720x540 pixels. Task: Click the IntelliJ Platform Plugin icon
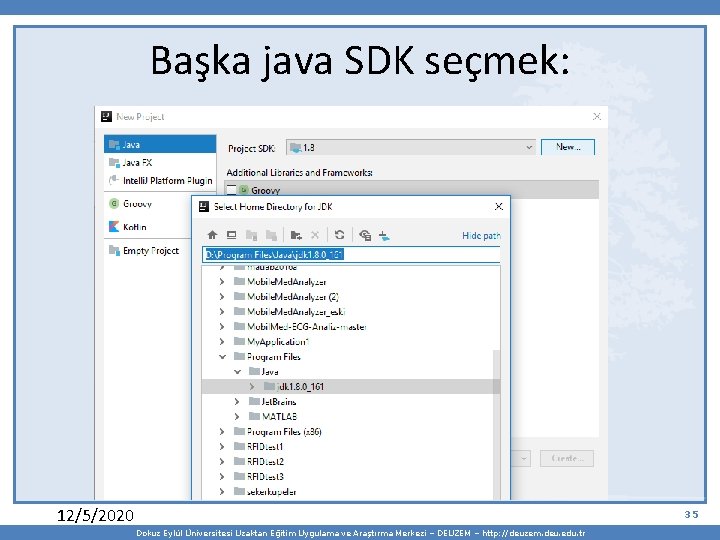(x=114, y=180)
